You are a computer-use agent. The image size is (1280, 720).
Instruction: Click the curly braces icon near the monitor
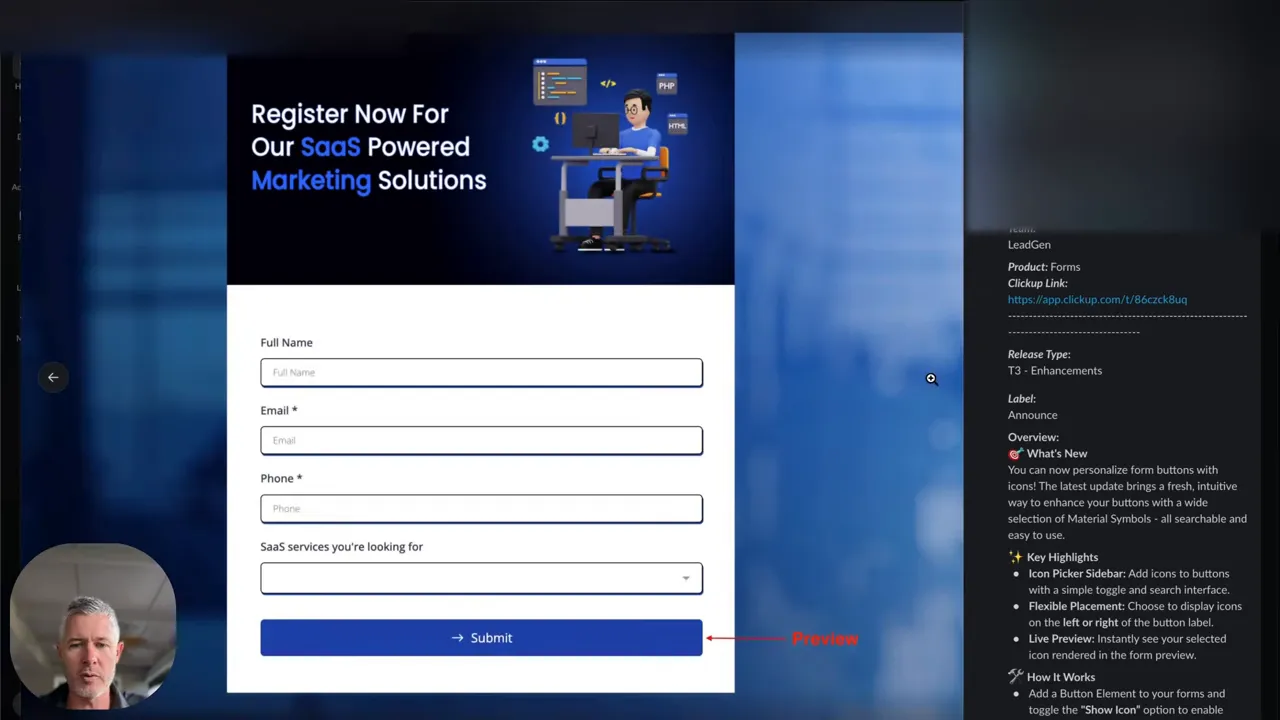560,118
